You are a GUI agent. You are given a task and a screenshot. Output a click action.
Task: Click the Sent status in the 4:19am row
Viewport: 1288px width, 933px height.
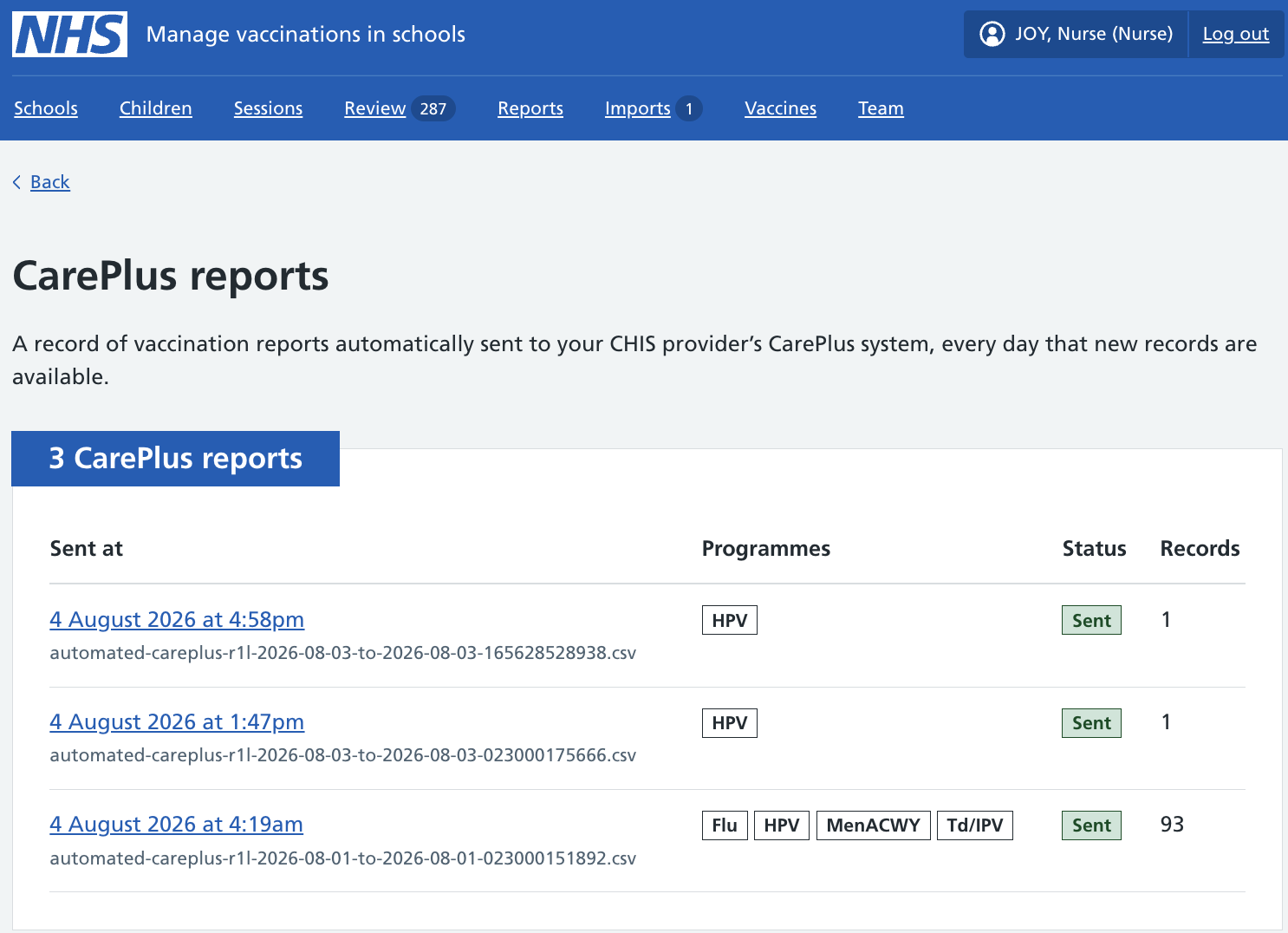[1091, 825]
